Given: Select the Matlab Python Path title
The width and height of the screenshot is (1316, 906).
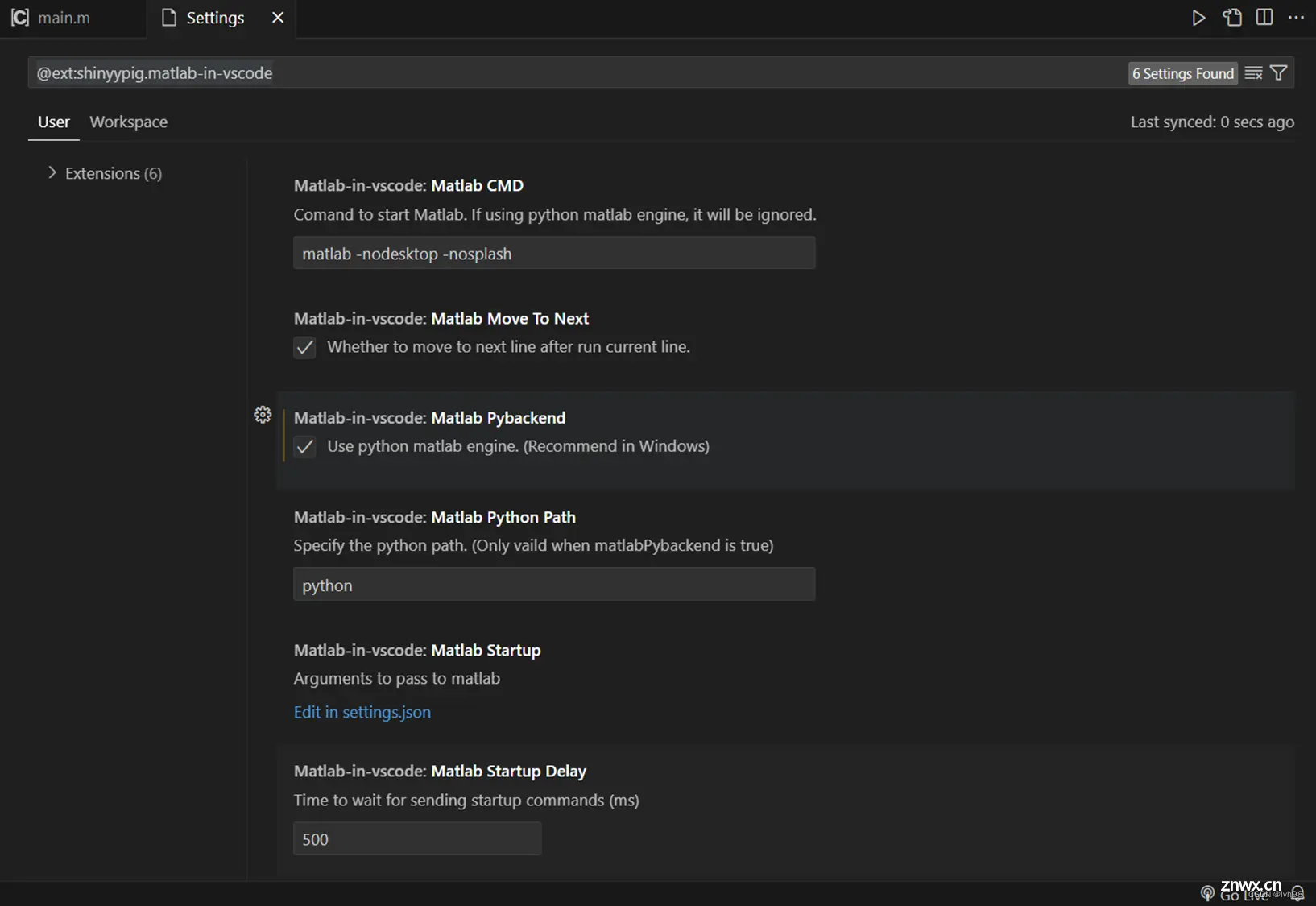Looking at the screenshot, I should tap(435, 517).
